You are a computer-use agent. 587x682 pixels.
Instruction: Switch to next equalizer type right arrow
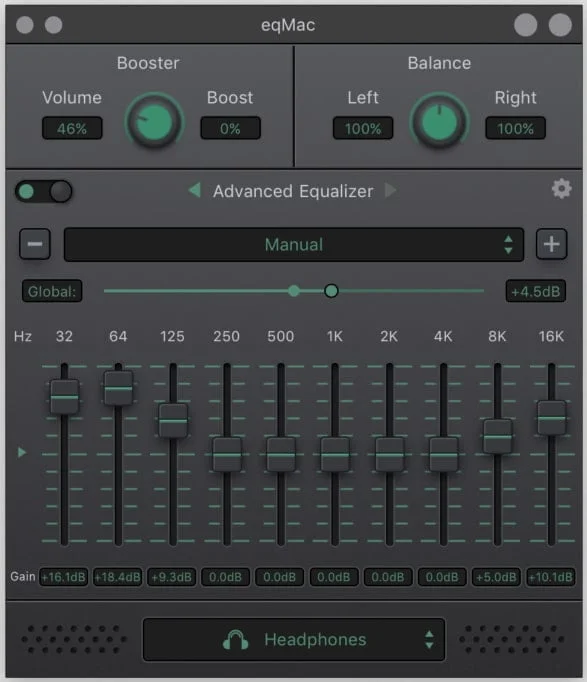pyautogui.click(x=390, y=190)
